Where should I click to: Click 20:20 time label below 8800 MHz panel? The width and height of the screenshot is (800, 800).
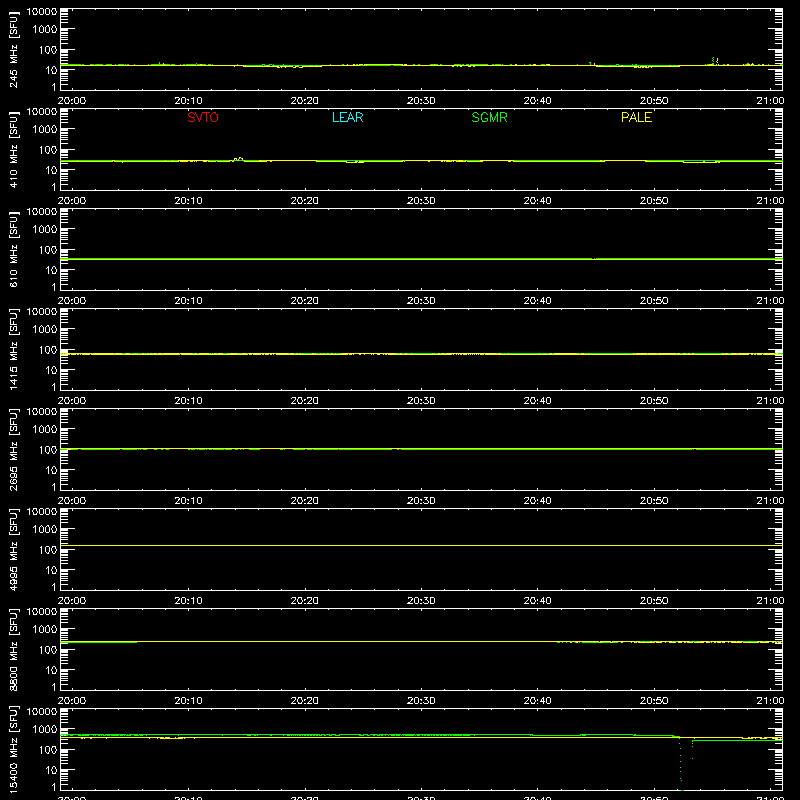pyautogui.click(x=305, y=701)
